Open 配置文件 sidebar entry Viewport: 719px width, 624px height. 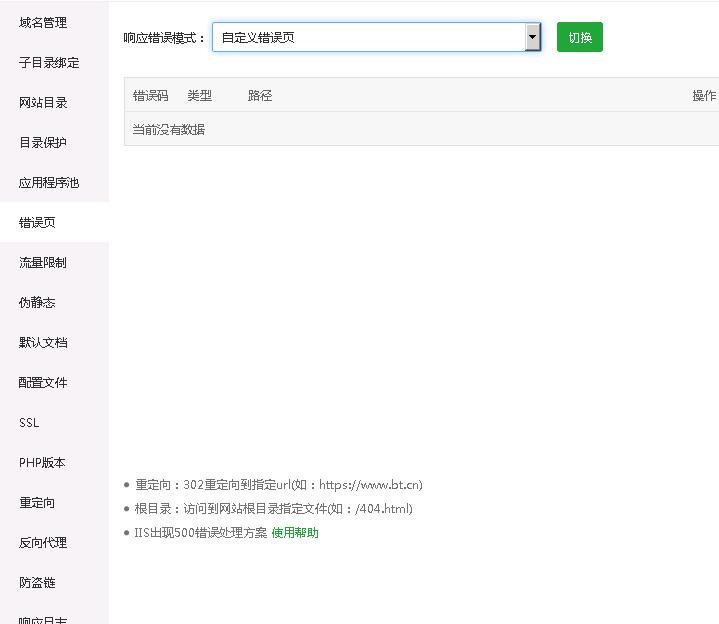click(43, 382)
